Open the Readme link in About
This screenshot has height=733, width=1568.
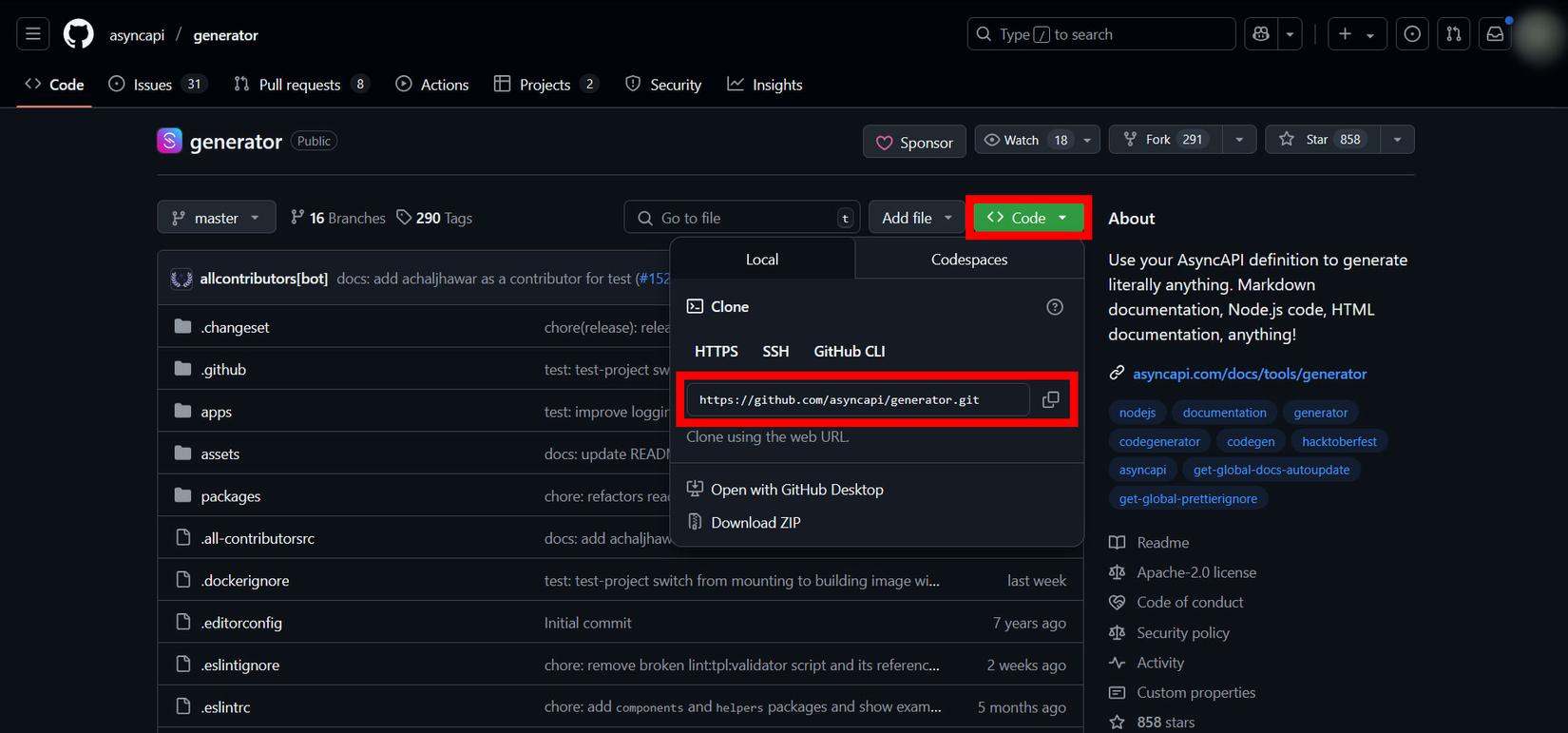point(1149,543)
